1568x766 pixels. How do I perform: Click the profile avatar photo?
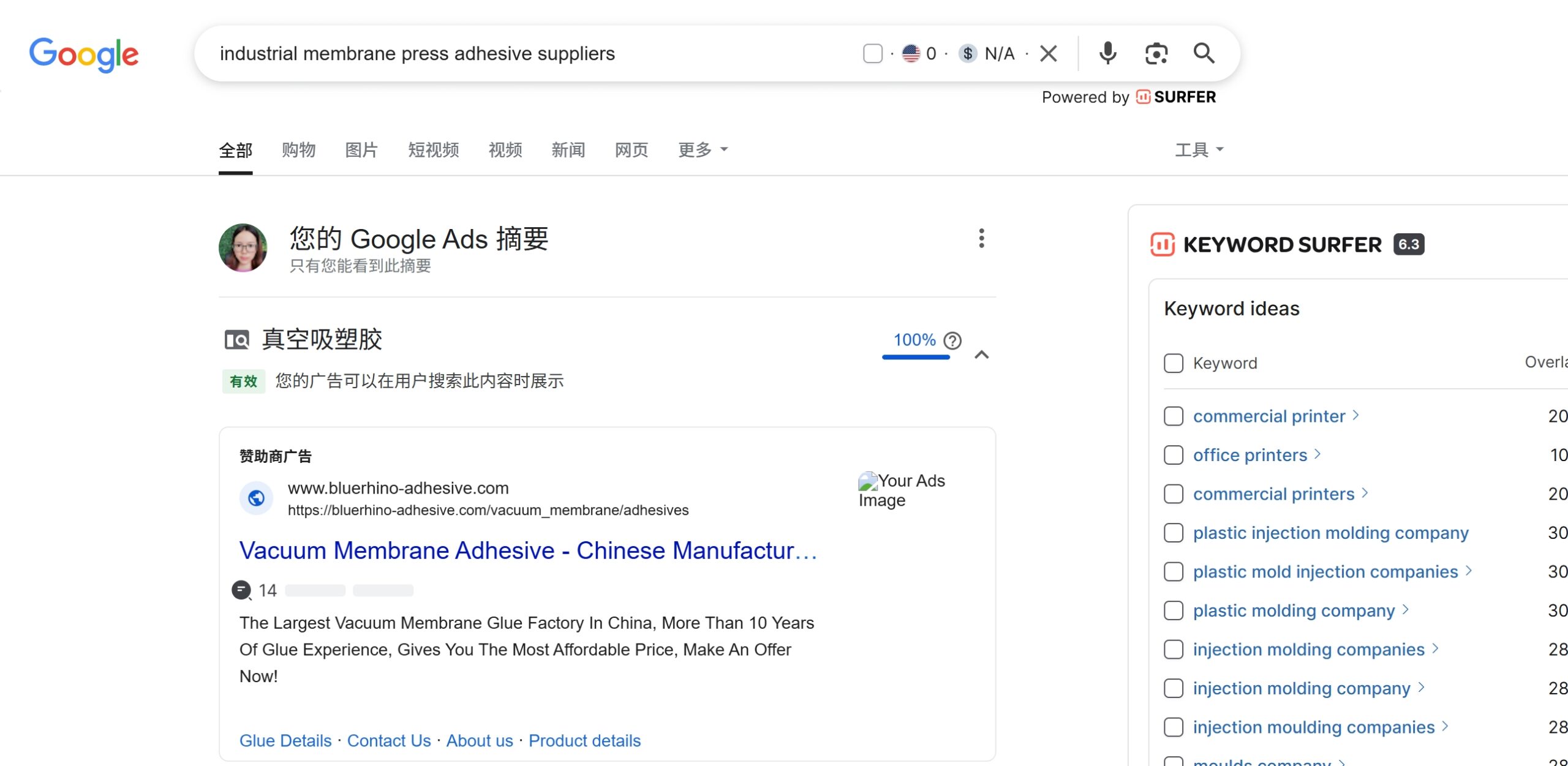pos(243,247)
